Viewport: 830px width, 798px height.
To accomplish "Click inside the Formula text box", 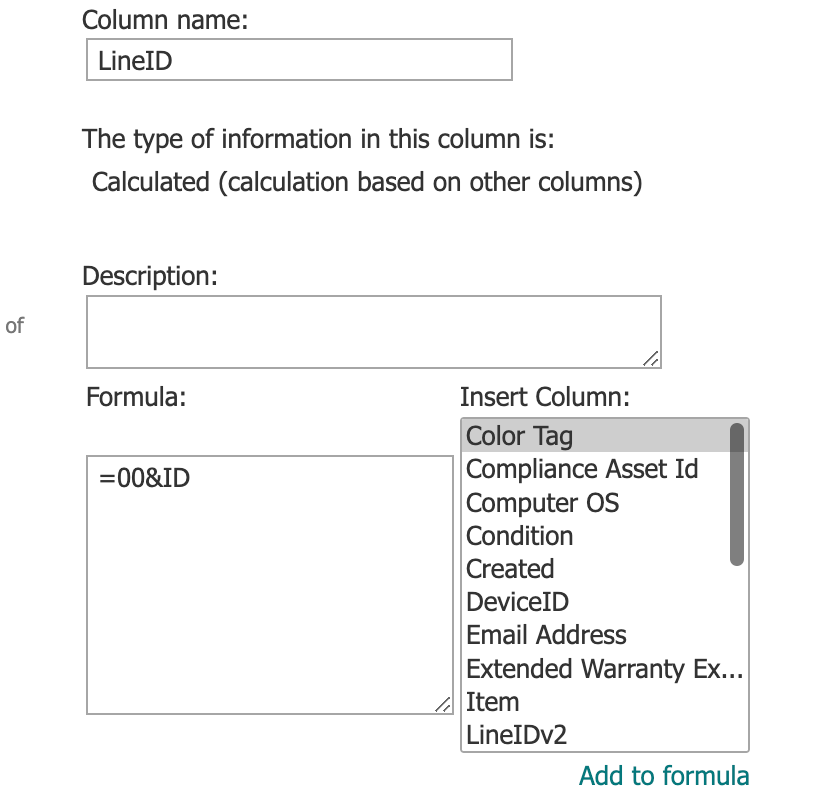I will [269, 584].
